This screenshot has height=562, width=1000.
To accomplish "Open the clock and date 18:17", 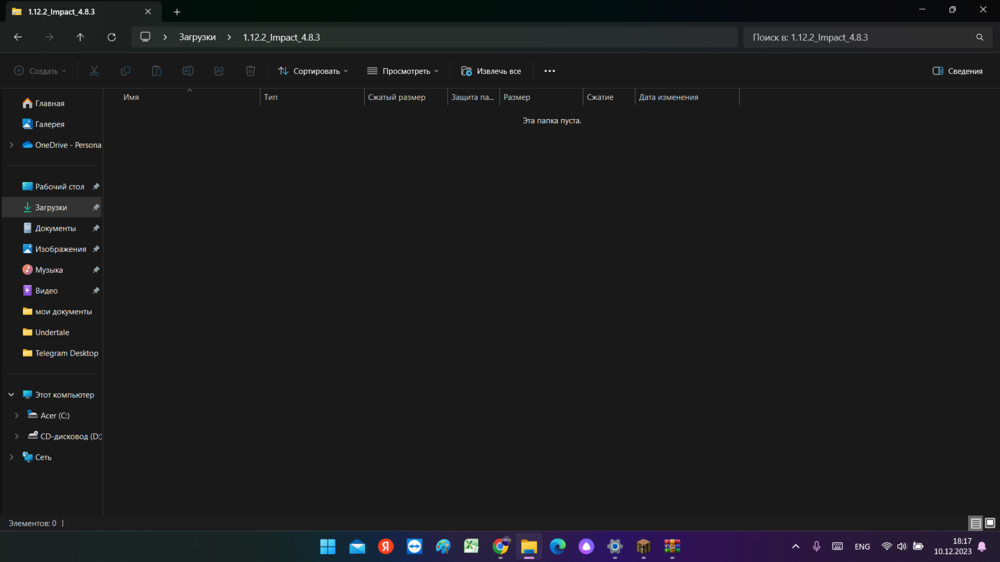I will point(953,547).
